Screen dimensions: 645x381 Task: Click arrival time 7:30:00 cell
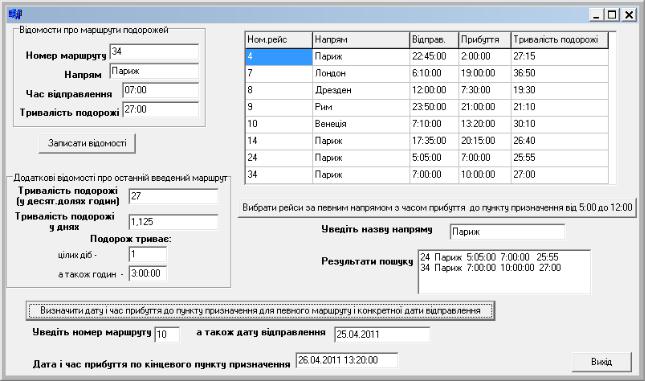point(485,91)
